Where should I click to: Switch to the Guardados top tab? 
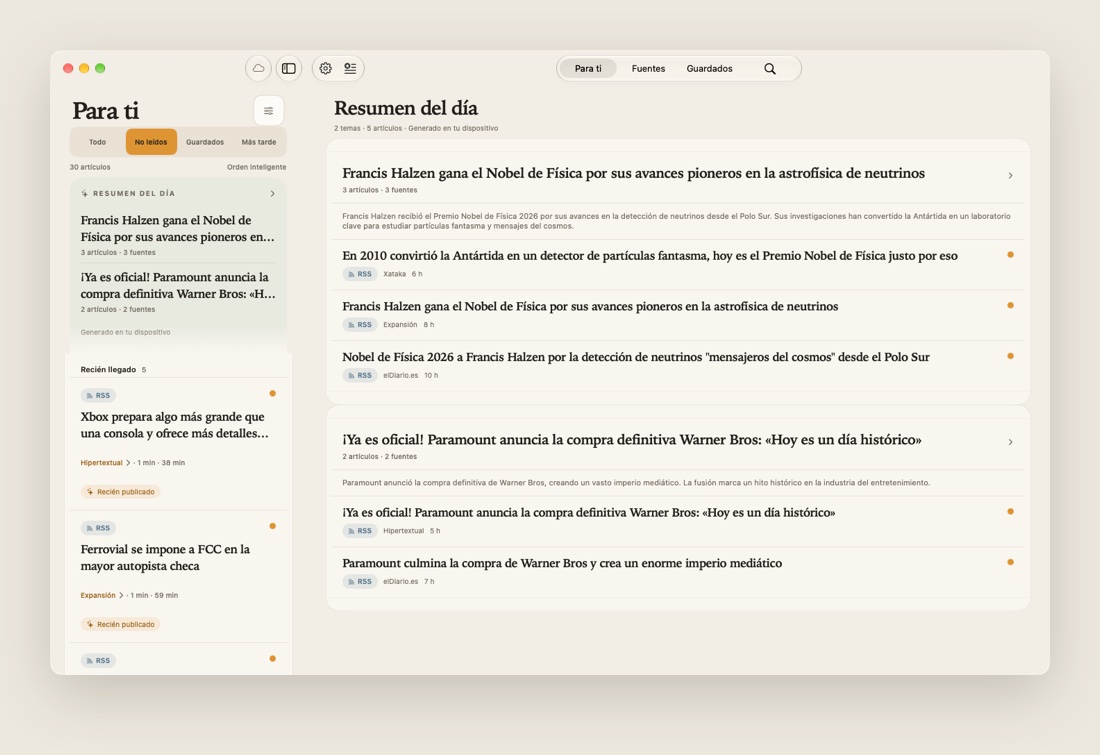(x=709, y=68)
